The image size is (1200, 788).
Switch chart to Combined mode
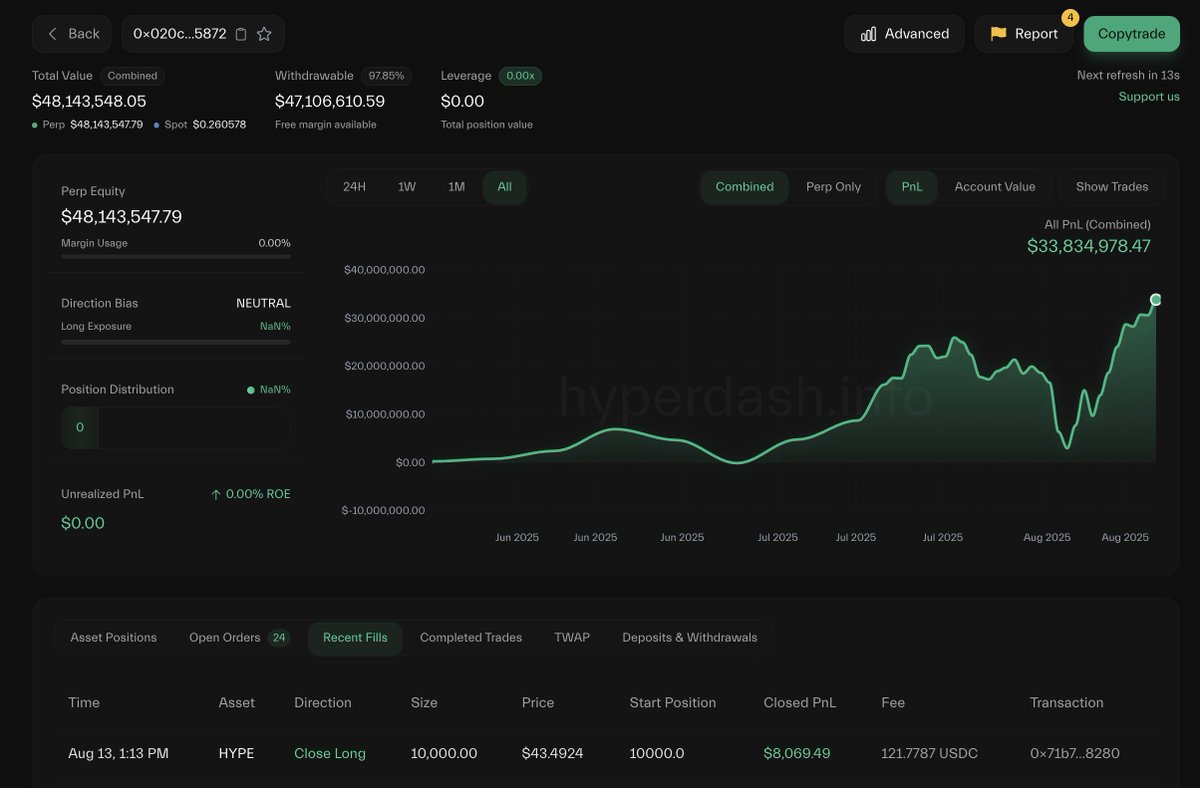744,187
